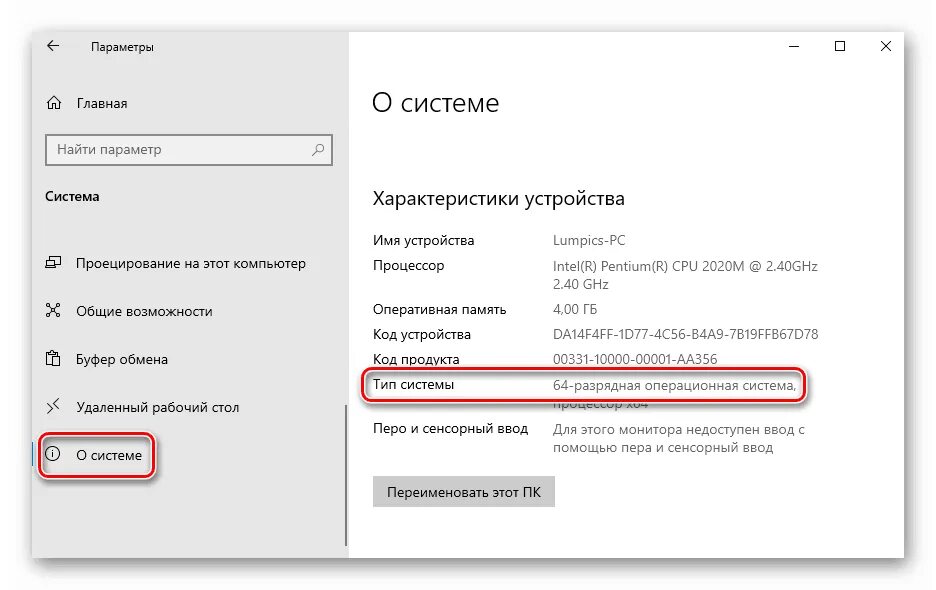Close the Параметры window
Viewport: 936px width, 590px height.
[x=886, y=46]
